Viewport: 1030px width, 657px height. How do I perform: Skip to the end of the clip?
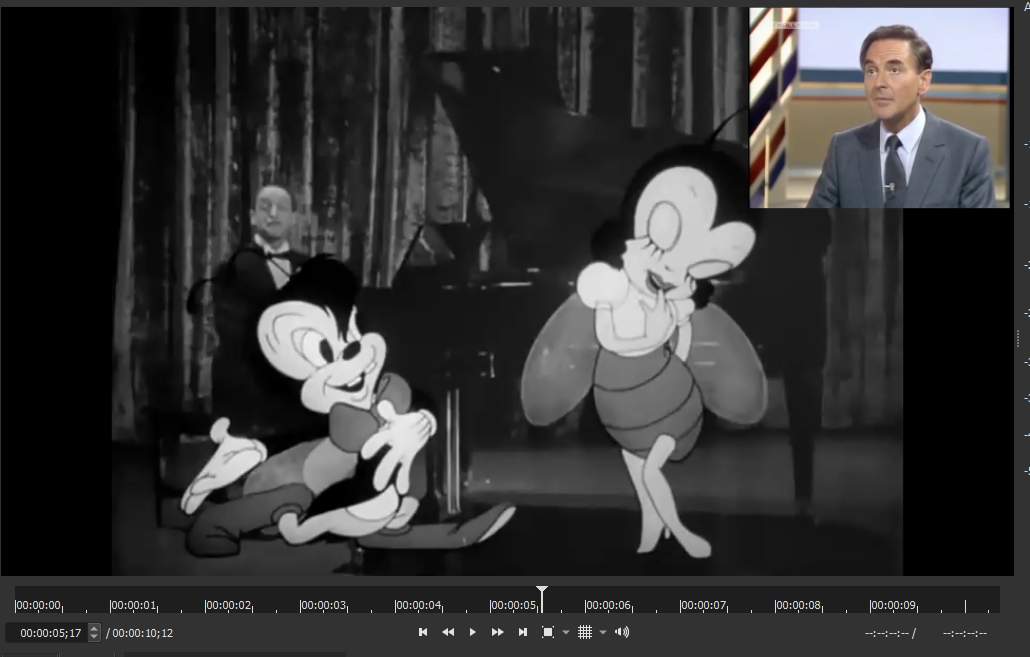click(523, 632)
